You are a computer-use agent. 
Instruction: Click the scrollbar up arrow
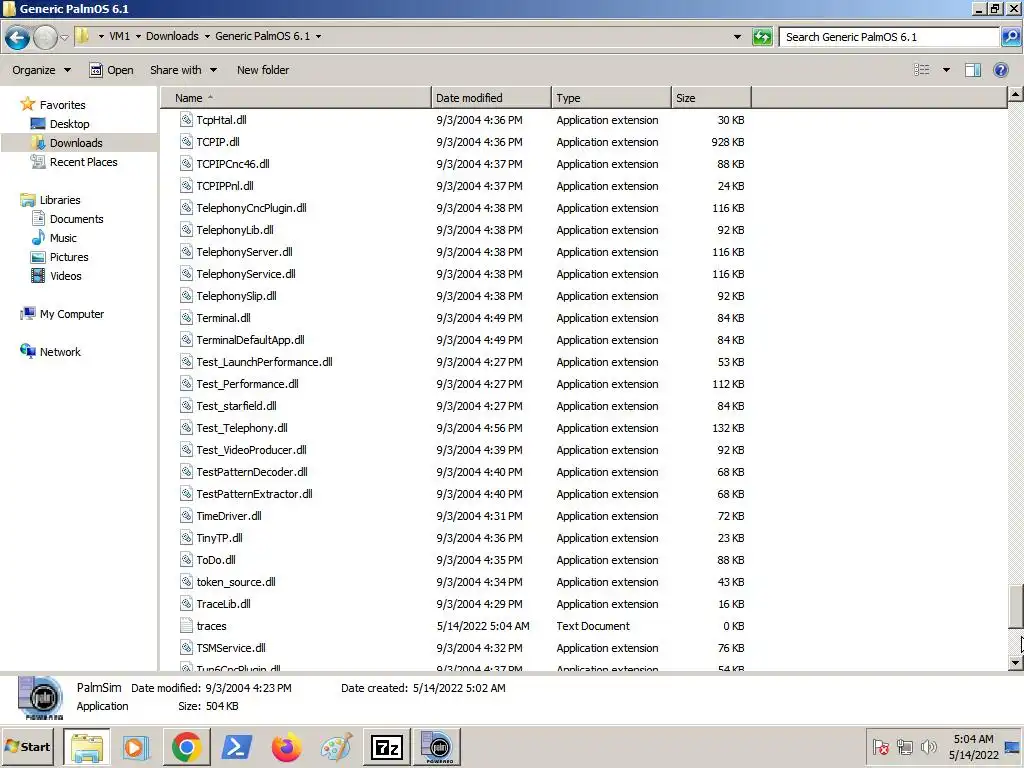1015,95
